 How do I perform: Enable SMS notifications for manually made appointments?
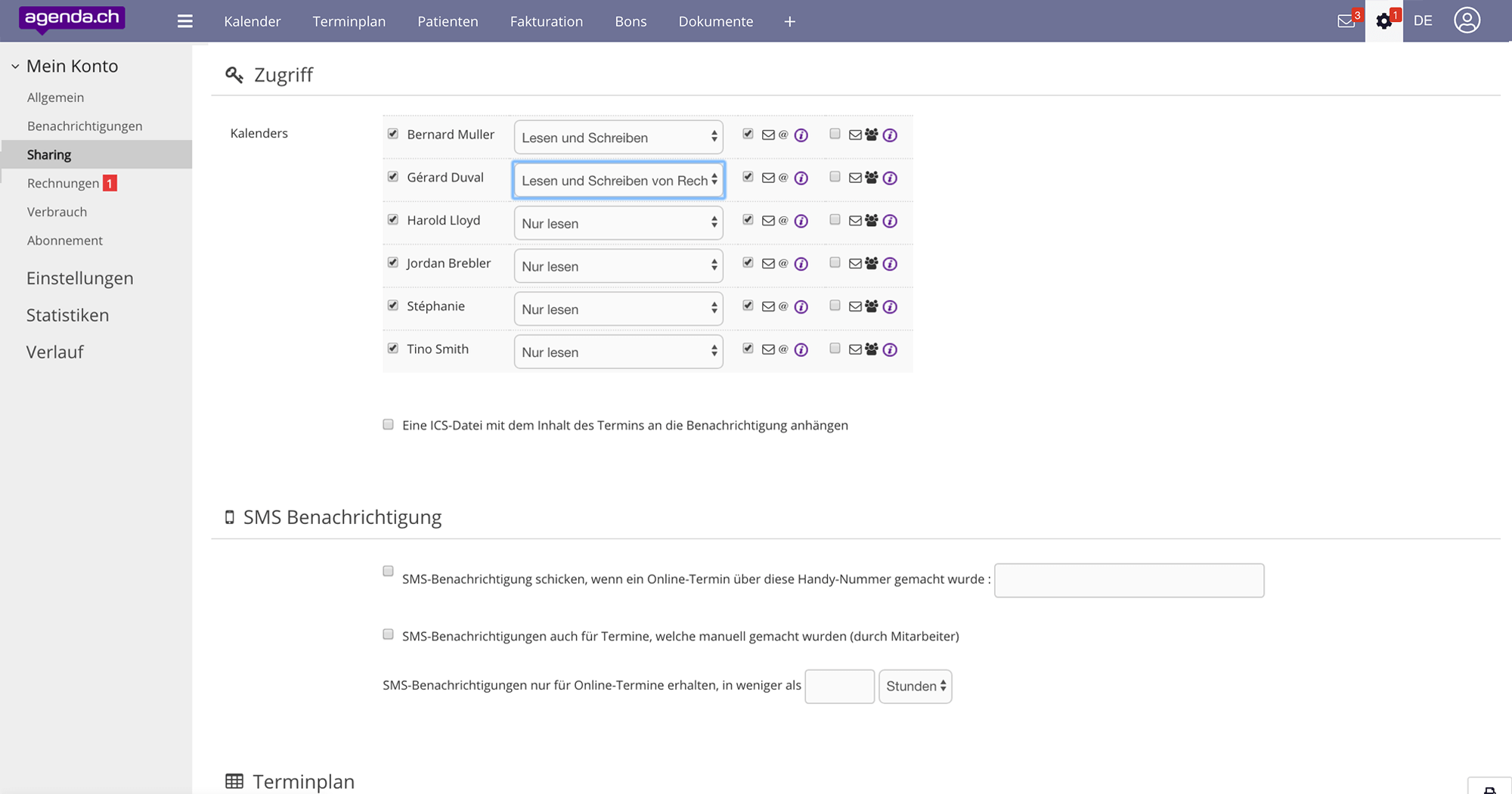[x=389, y=634]
